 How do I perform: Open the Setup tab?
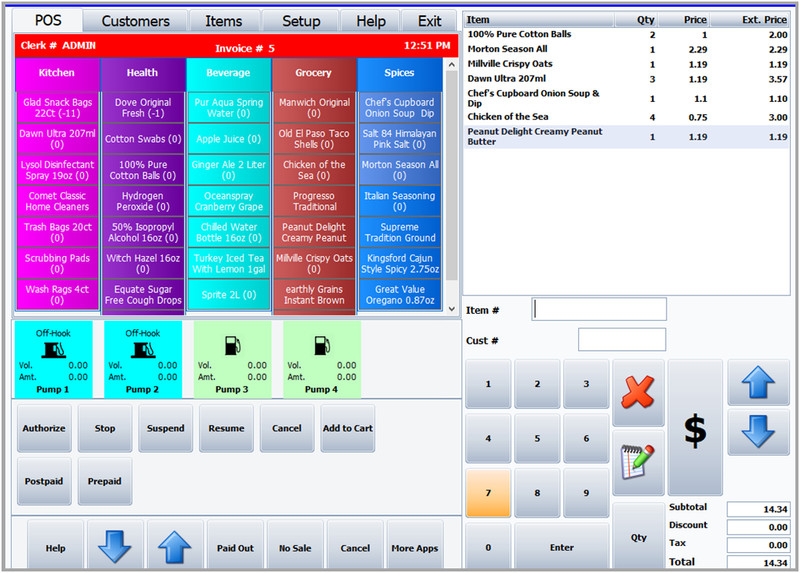click(301, 21)
